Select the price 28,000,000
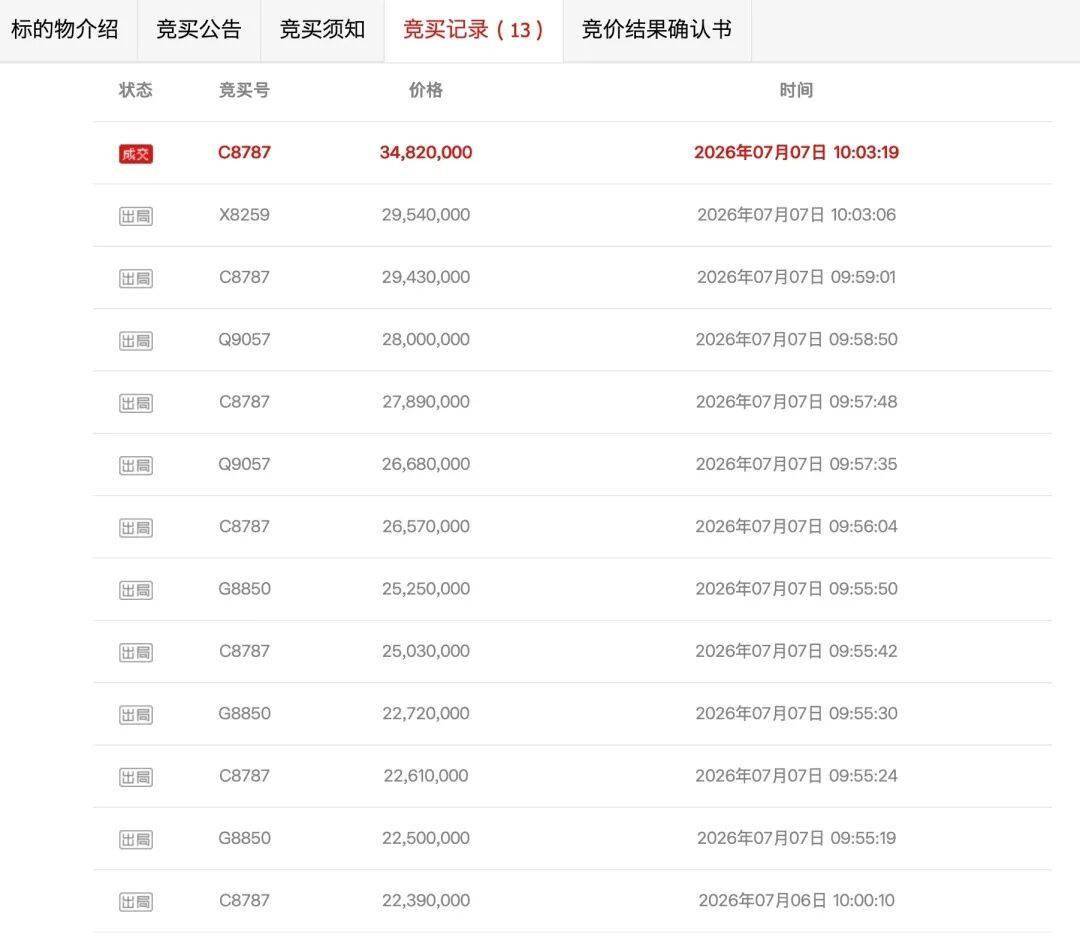1080x947 pixels. pos(426,340)
